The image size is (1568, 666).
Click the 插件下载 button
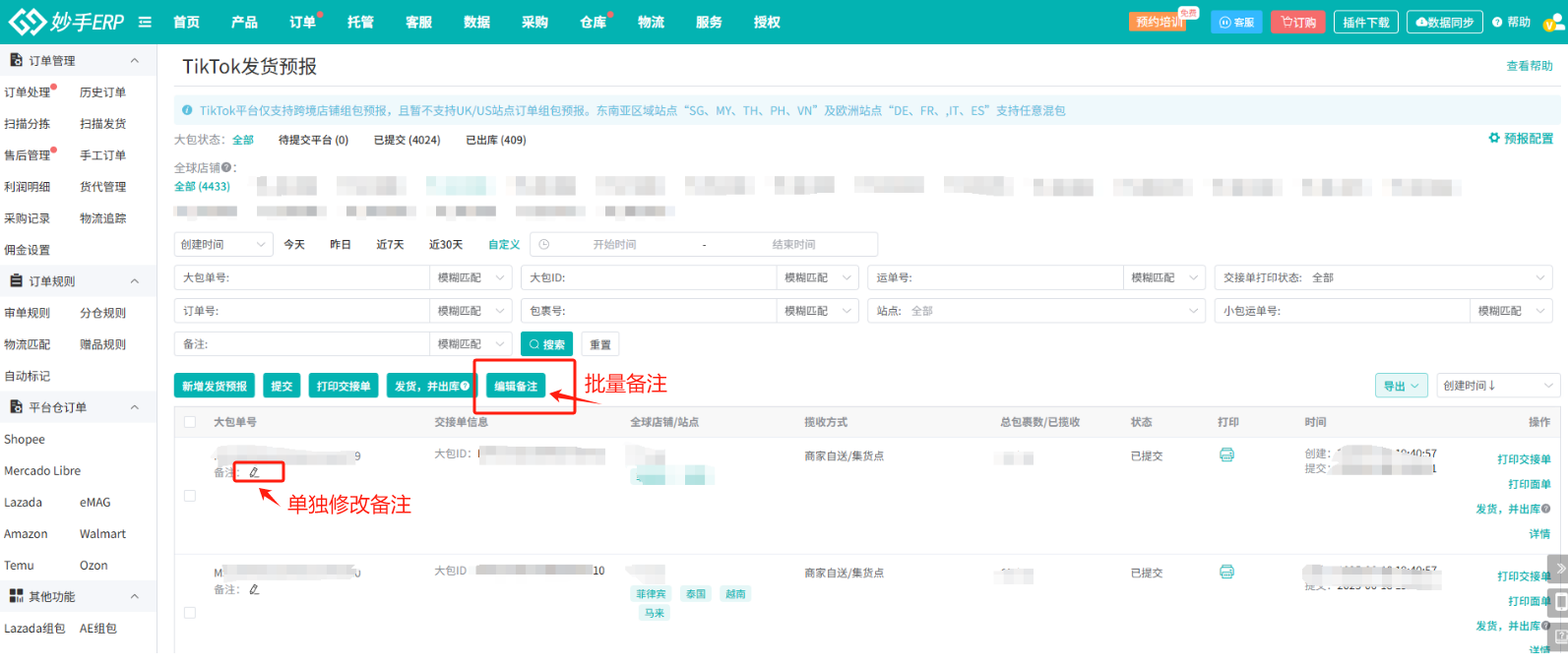click(1366, 22)
